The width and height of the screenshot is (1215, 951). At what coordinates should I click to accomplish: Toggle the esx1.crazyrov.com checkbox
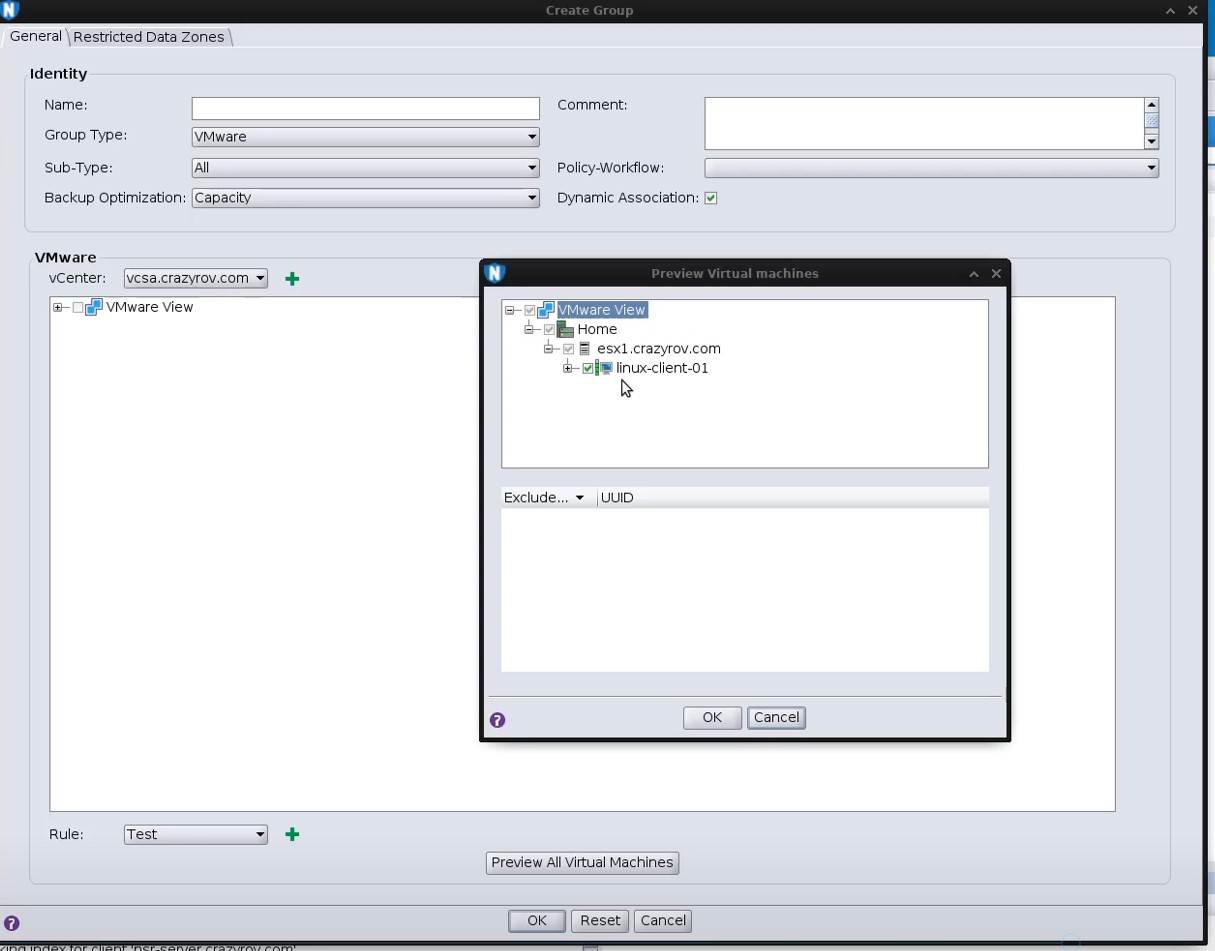pos(569,349)
